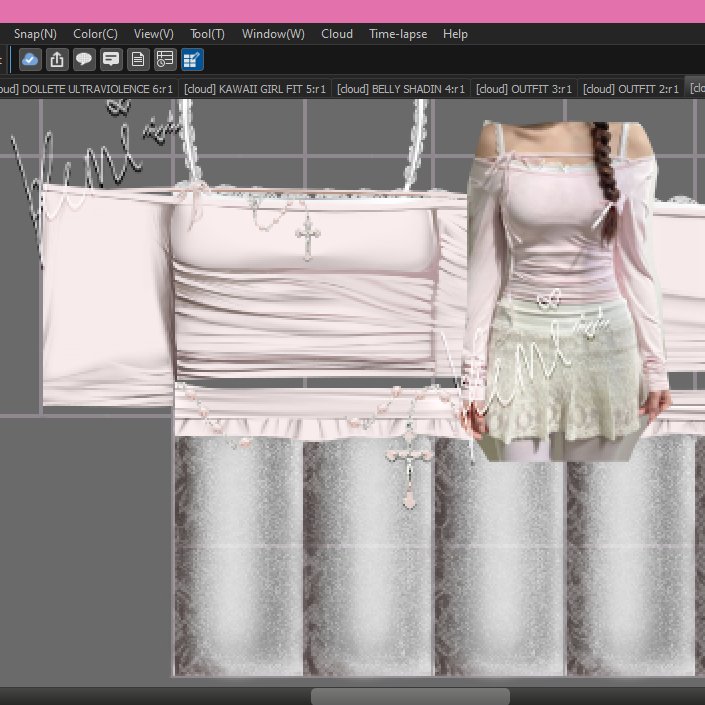Switch to DOLLETE ULTRAVIOLENCE 6:r1 tab
Image resolution: width=705 pixels, height=705 pixels.
point(88,89)
